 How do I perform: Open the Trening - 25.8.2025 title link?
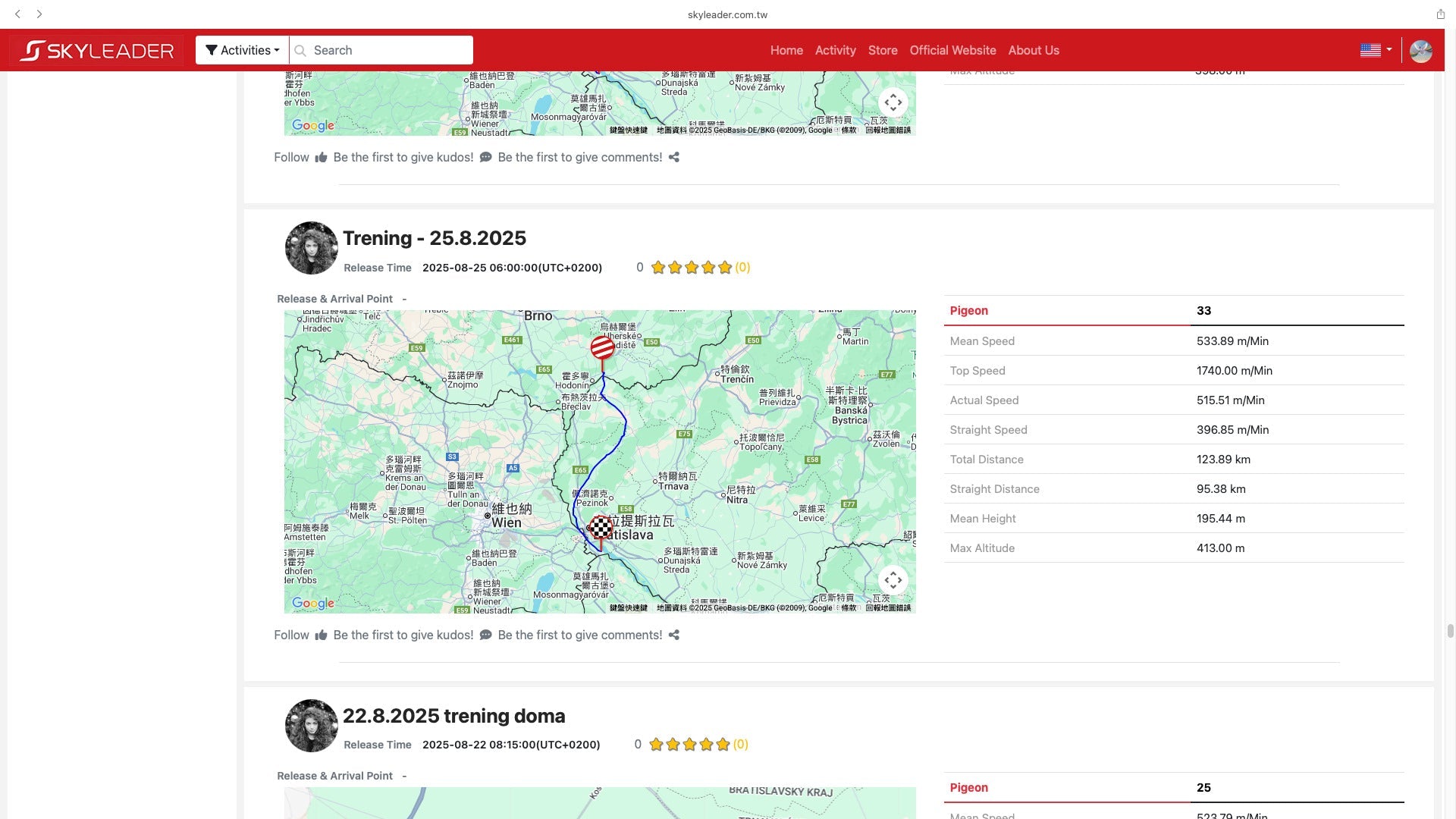(434, 238)
